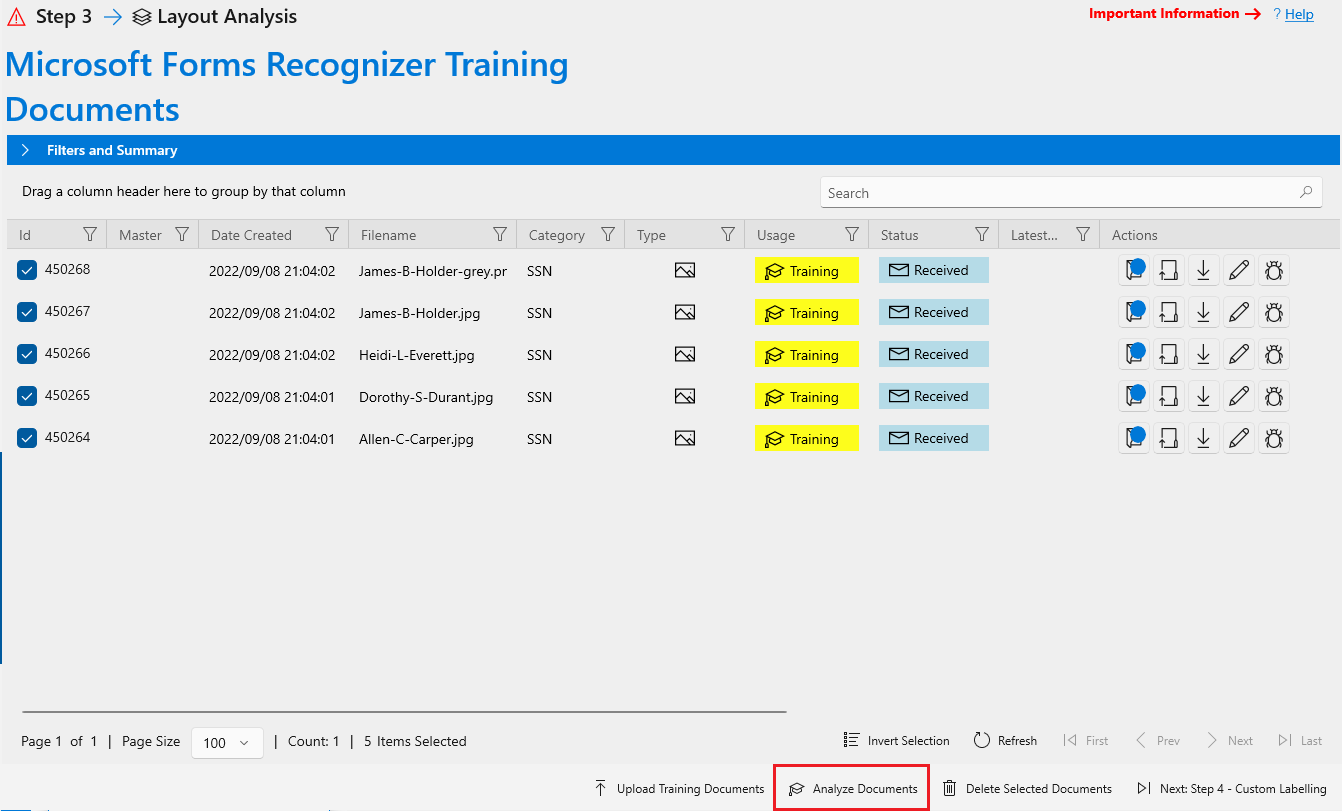Open the Type column filter
The image size is (1342, 811).
(728, 234)
